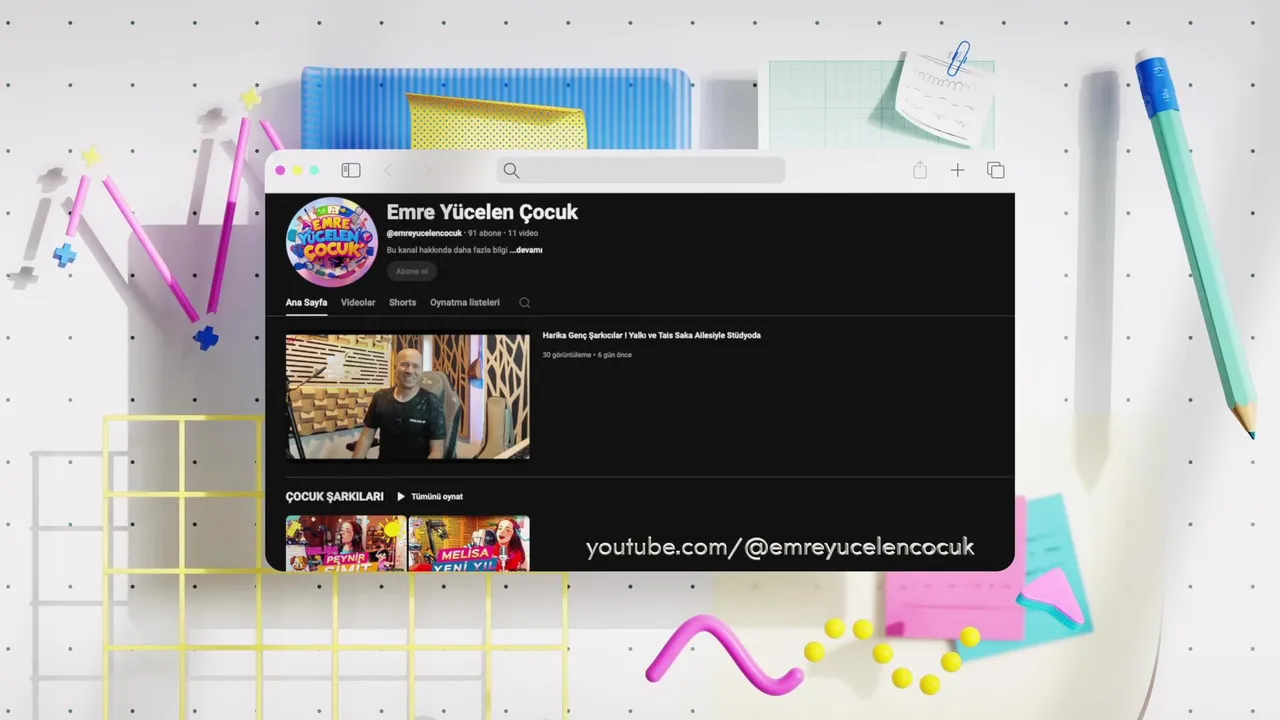Click the green fullscreen window dot
Screen dimensions: 1280x720
[314, 170]
